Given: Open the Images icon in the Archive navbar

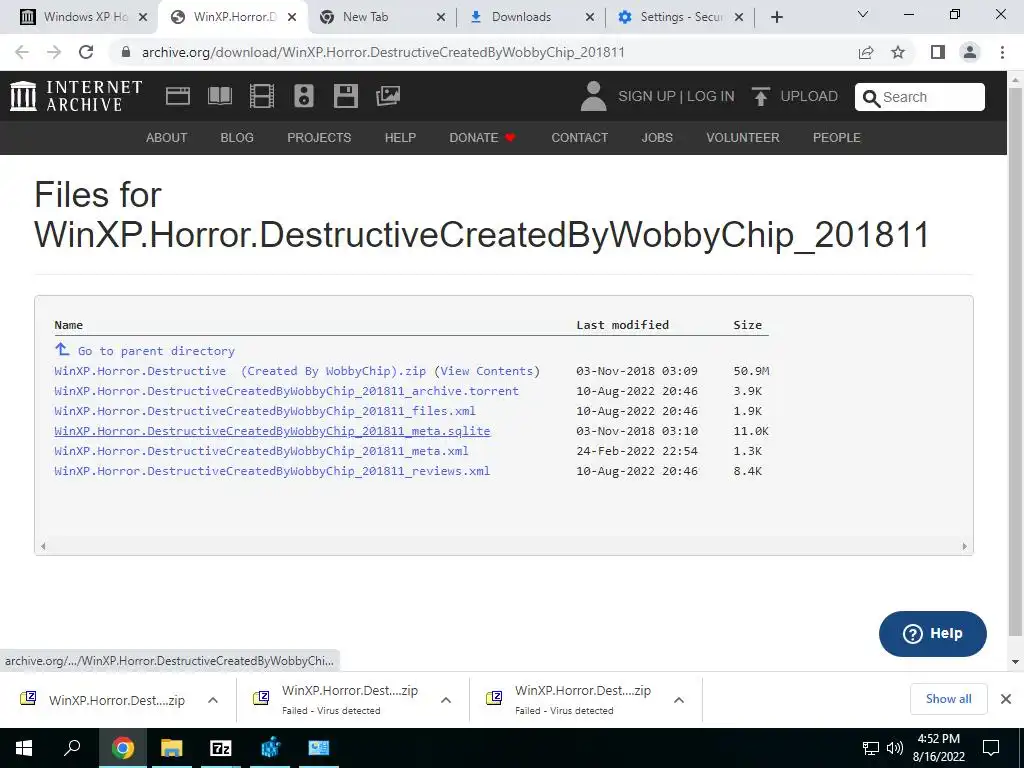Looking at the screenshot, I should click(388, 96).
